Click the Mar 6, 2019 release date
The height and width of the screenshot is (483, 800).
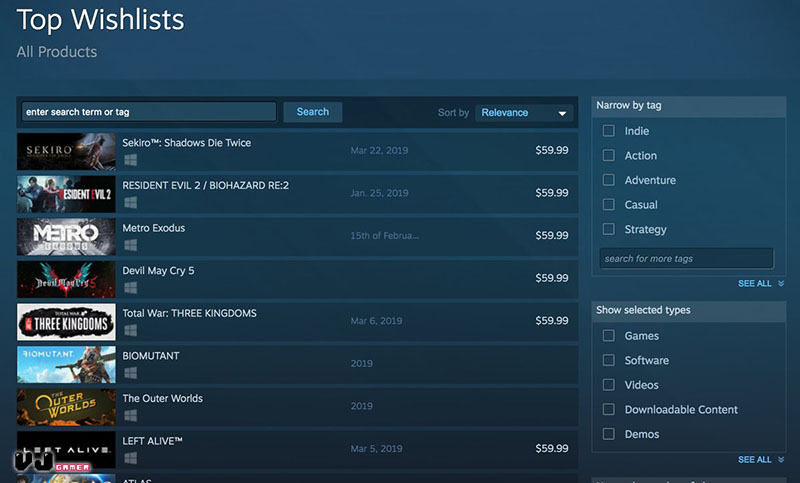[x=376, y=321]
